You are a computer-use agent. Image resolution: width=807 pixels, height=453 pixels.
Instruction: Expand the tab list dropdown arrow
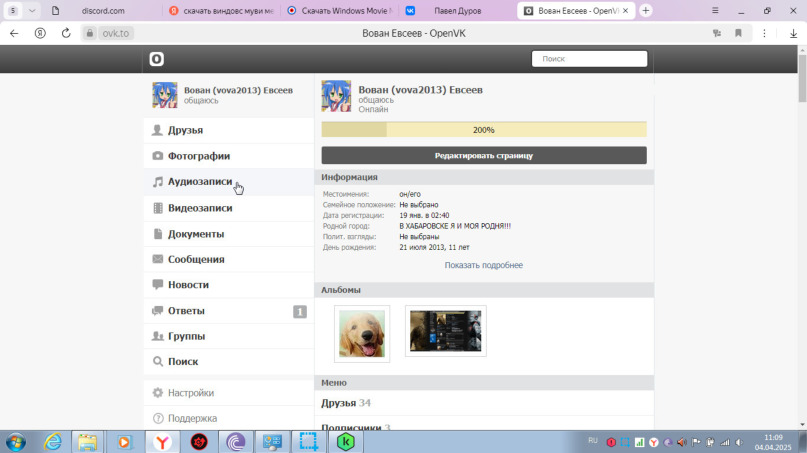(33, 10)
